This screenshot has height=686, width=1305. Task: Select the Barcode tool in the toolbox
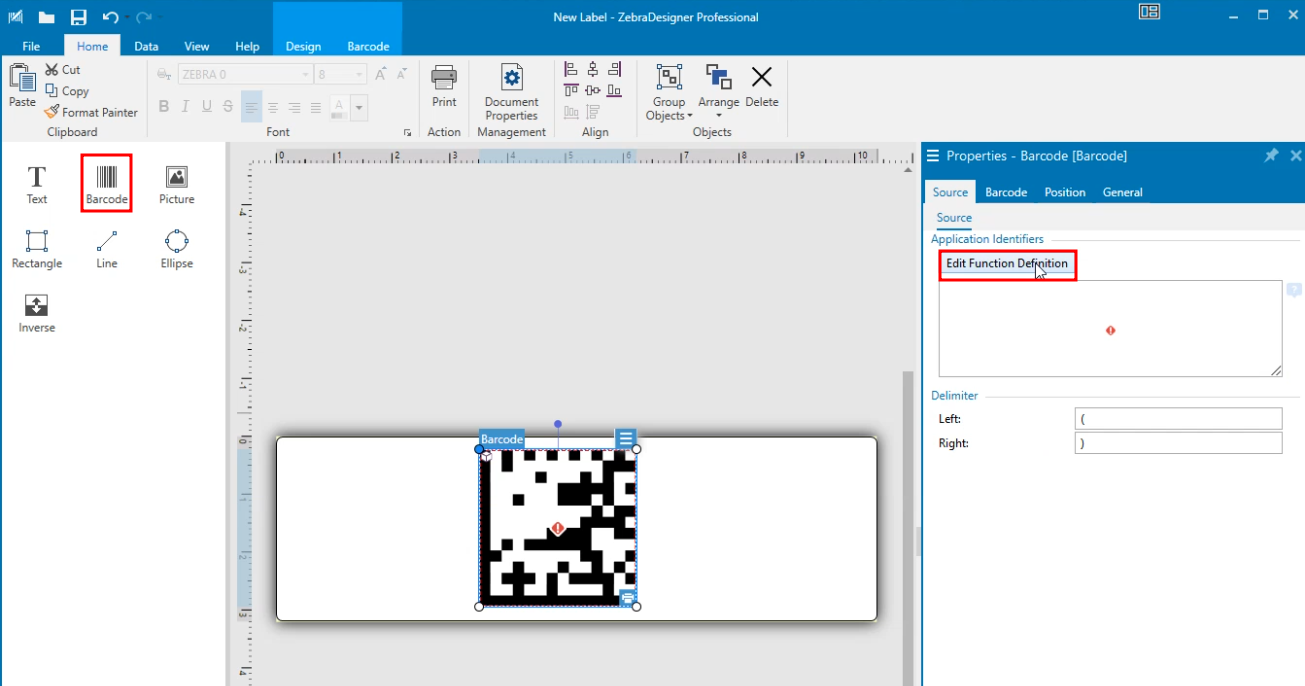pyautogui.click(x=105, y=183)
